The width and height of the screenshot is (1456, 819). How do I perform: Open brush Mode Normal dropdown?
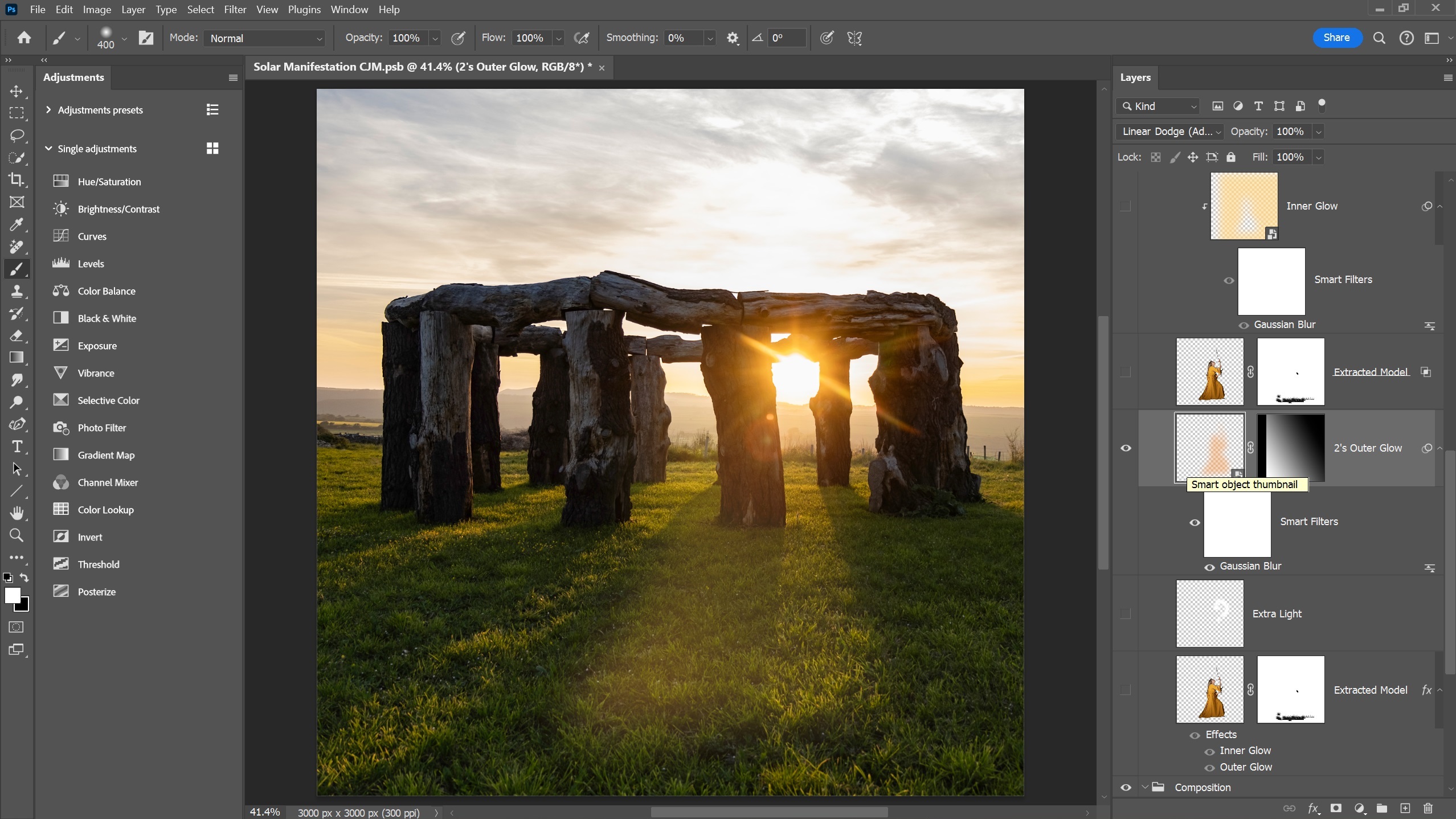264,38
